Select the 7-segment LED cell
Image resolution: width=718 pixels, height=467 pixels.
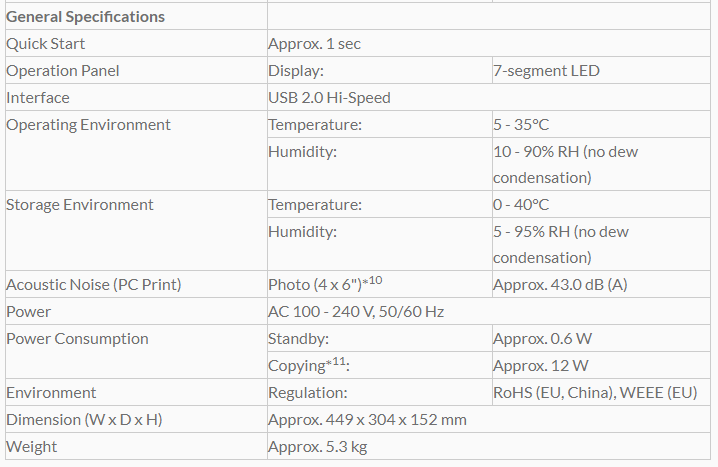pyautogui.click(x=546, y=71)
